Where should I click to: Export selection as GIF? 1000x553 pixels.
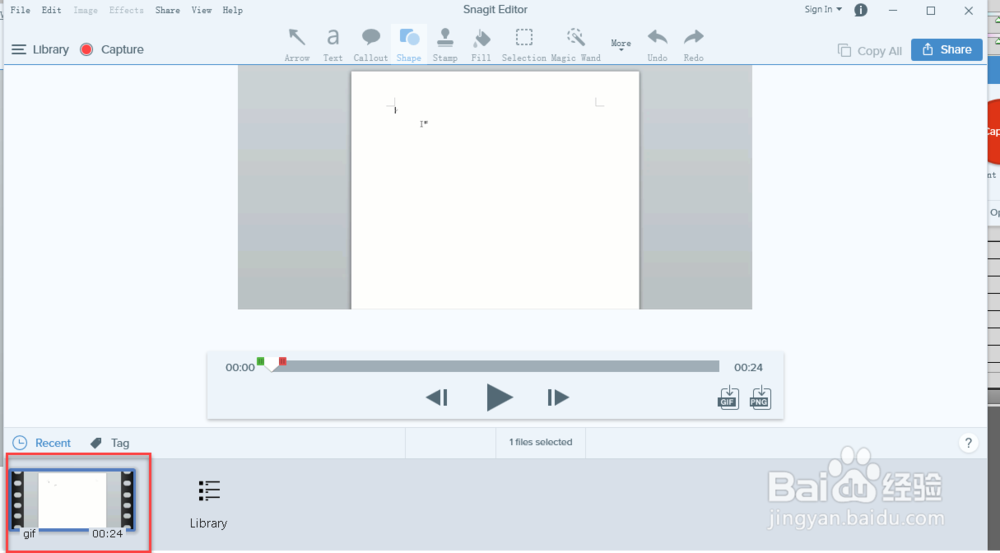click(x=728, y=397)
